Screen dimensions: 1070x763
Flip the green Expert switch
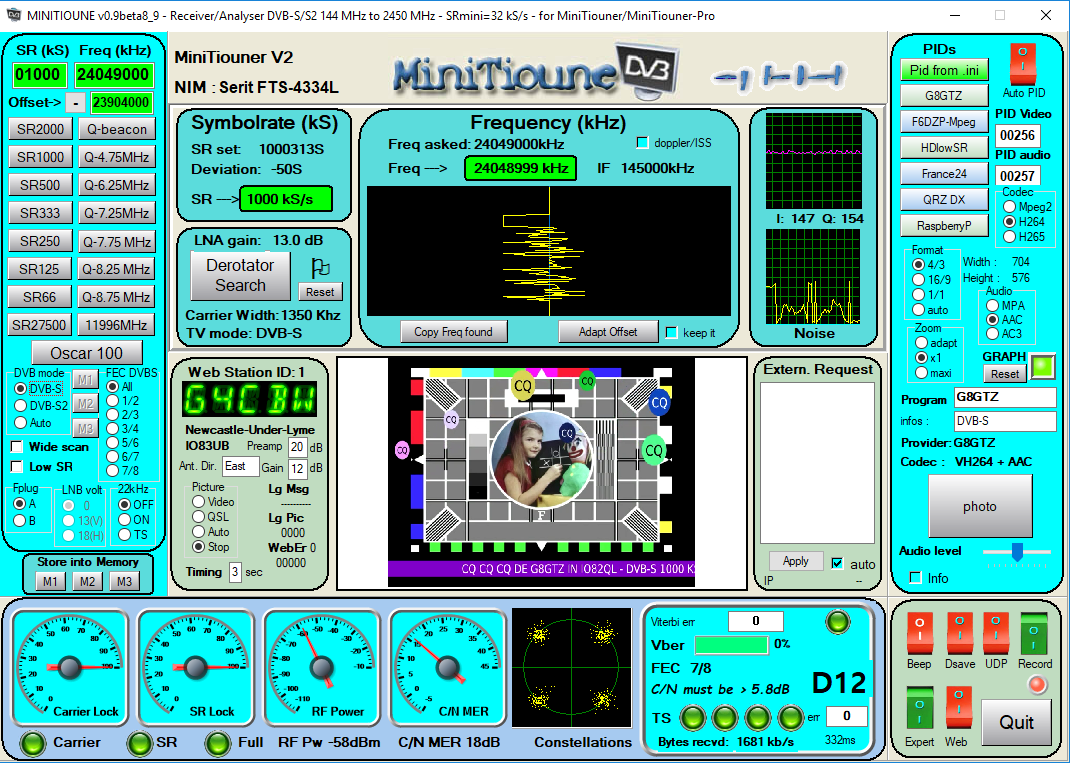click(x=919, y=709)
